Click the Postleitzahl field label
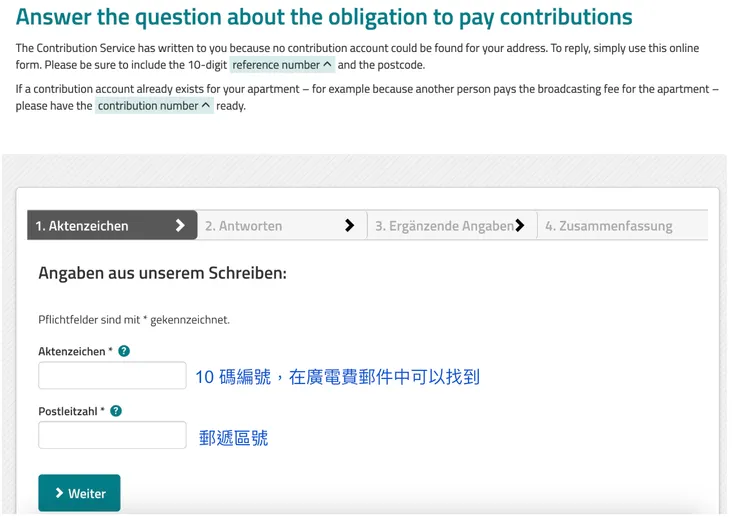 point(71,411)
